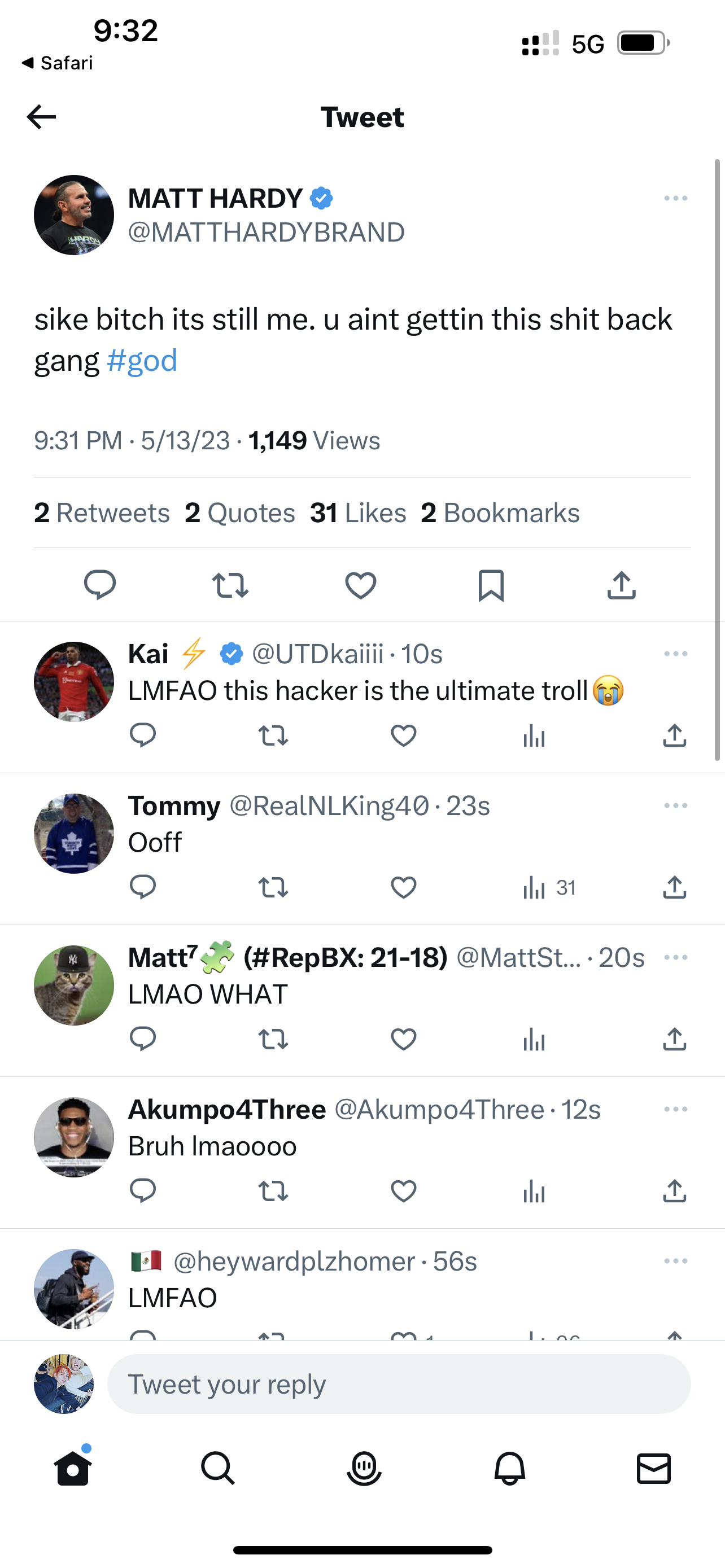Viewport: 725px width, 1568px height.
Task: Open the #god hashtag link
Action: click(142, 360)
